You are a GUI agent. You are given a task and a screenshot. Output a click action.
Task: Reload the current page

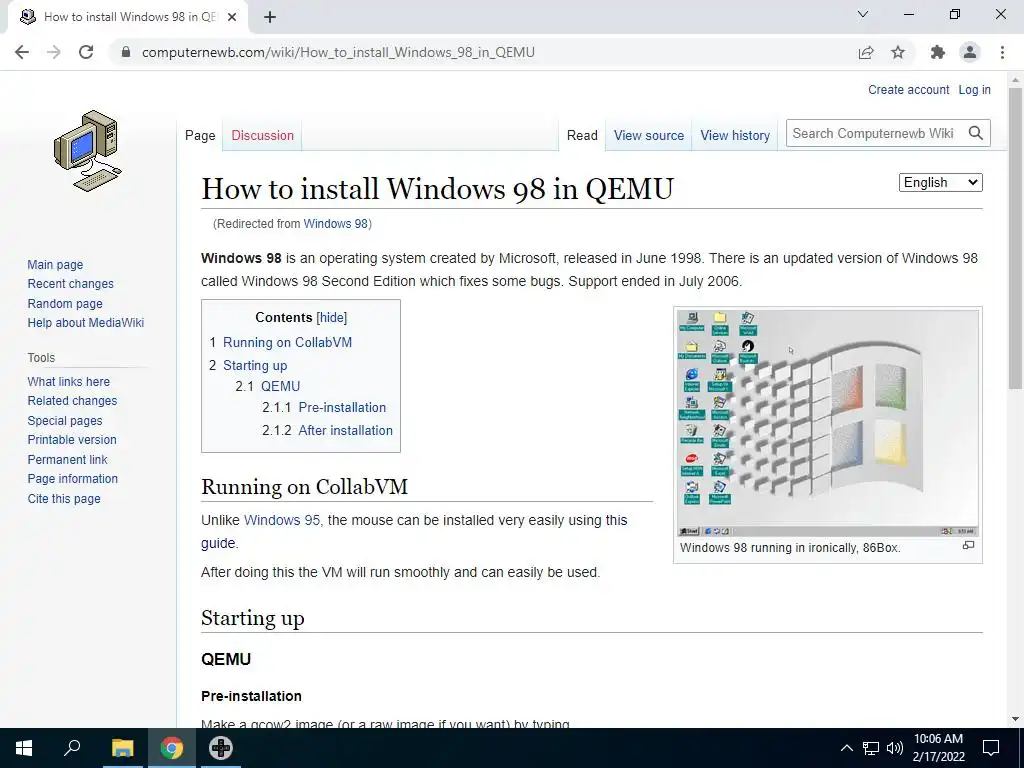86,52
